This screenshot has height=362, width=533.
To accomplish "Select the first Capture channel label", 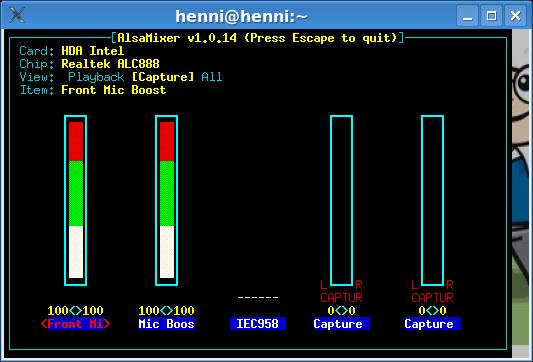I will coord(338,324).
